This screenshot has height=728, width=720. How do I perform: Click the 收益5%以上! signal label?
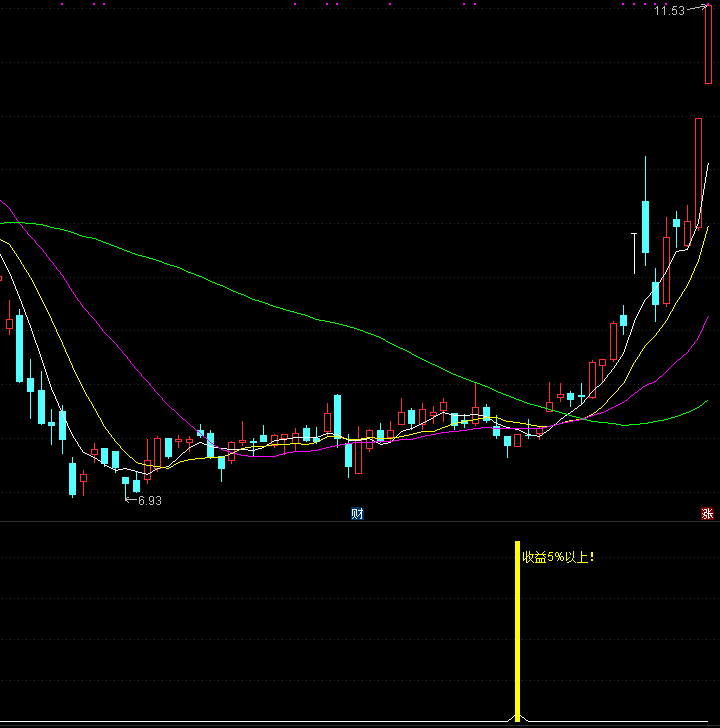pyautogui.click(x=558, y=557)
